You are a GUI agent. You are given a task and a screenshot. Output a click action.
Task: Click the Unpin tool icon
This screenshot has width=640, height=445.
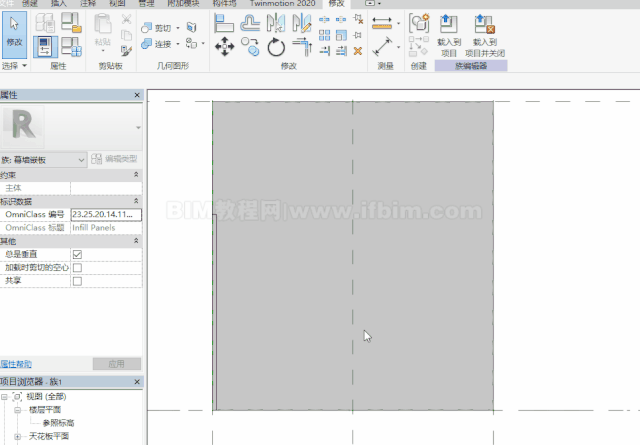358,19
